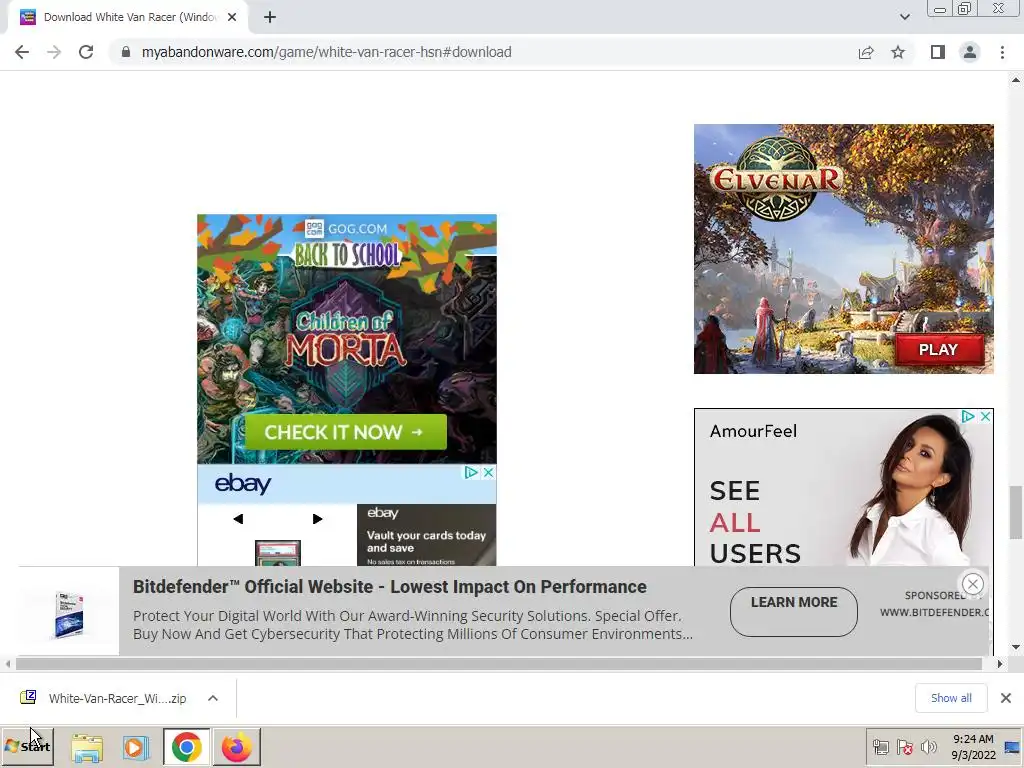Viewport: 1024px width, 768px height.
Task: Click the scroll down arrow
Action: point(1016,647)
